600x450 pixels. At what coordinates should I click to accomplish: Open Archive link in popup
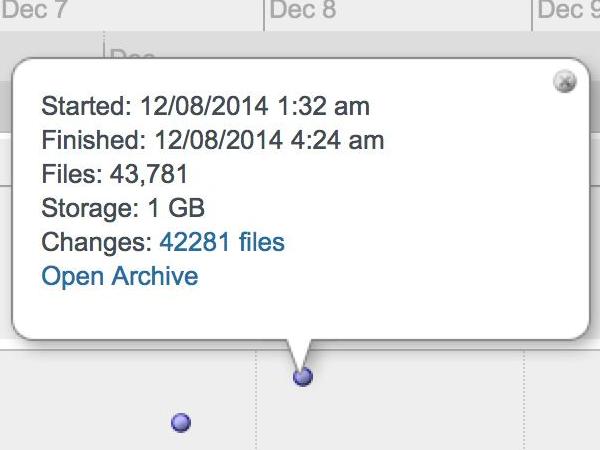(120, 276)
